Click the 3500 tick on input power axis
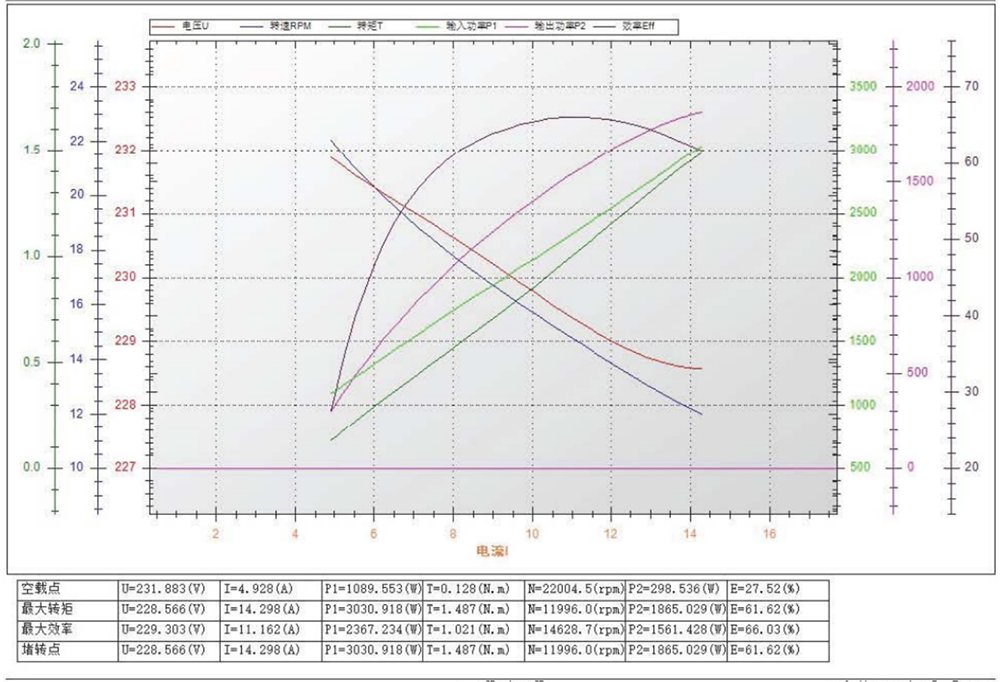Screen dimensions: 1000x682 [862, 86]
